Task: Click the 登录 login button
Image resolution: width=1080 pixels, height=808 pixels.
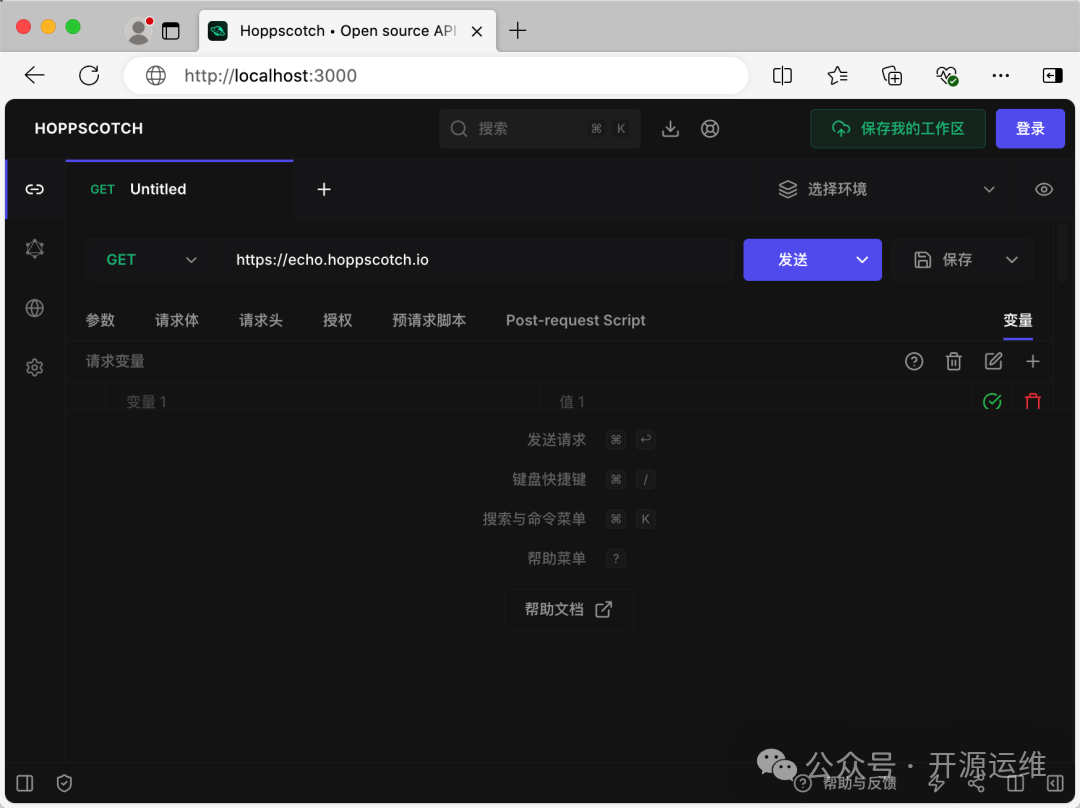Action: (x=1030, y=129)
